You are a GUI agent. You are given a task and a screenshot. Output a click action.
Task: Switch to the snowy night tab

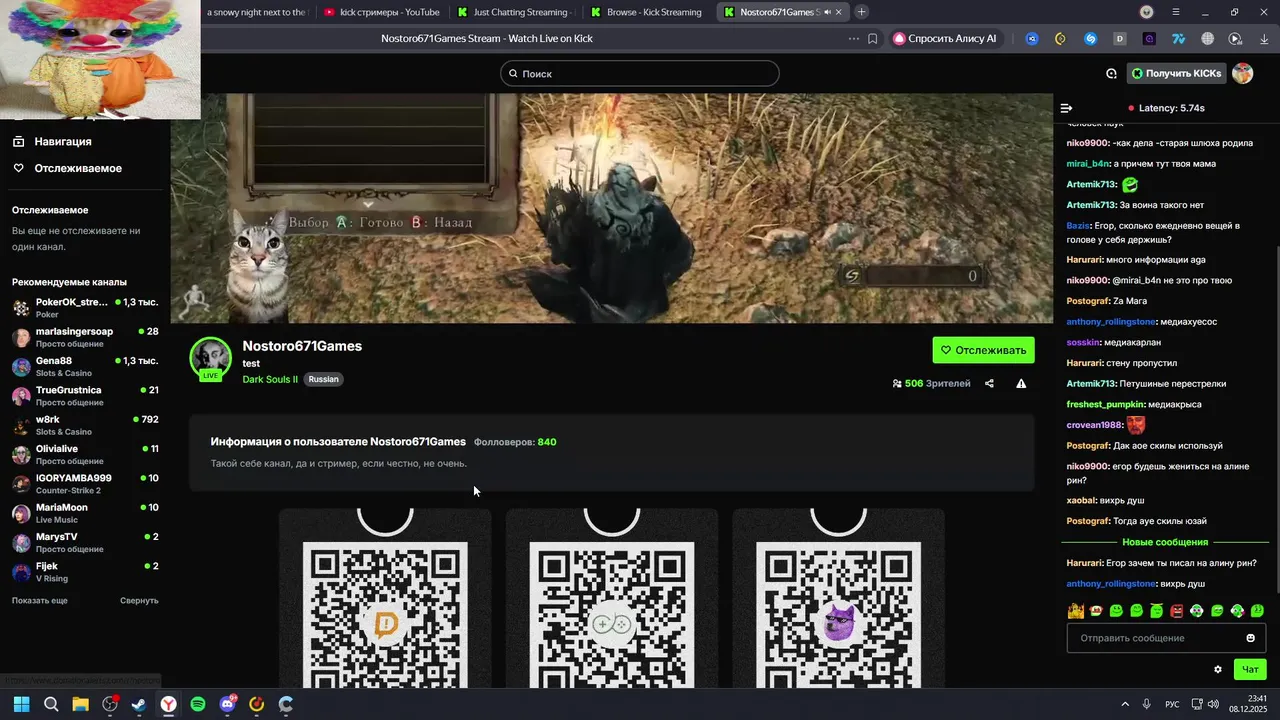[x=256, y=12]
